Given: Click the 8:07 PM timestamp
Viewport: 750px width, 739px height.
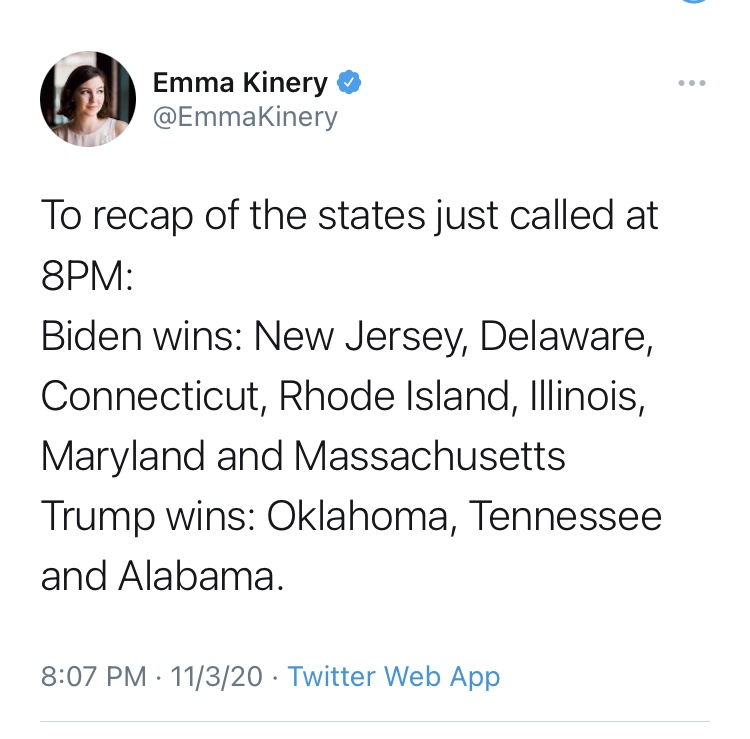Looking at the screenshot, I should tap(94, 676).
